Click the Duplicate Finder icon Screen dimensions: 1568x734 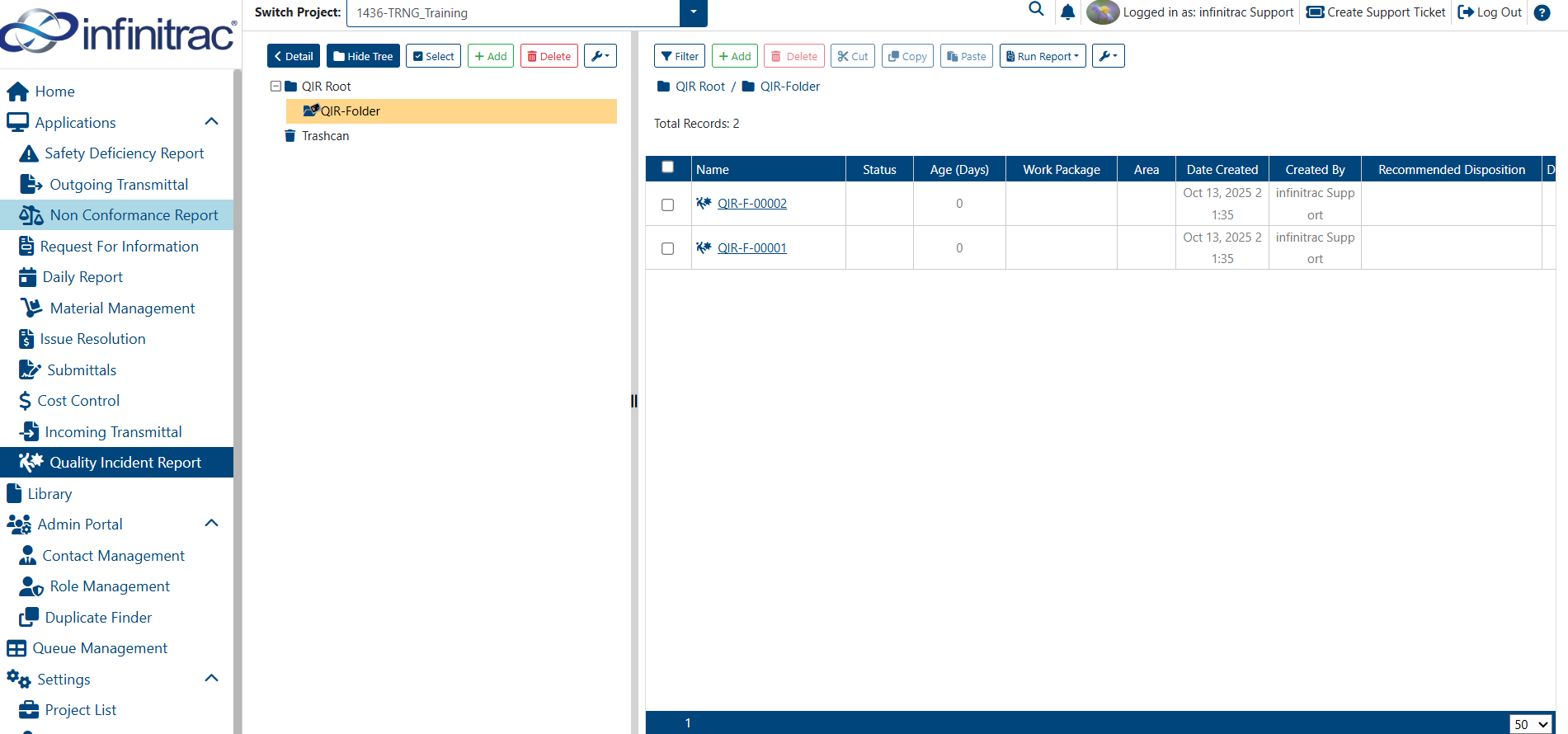29,617
